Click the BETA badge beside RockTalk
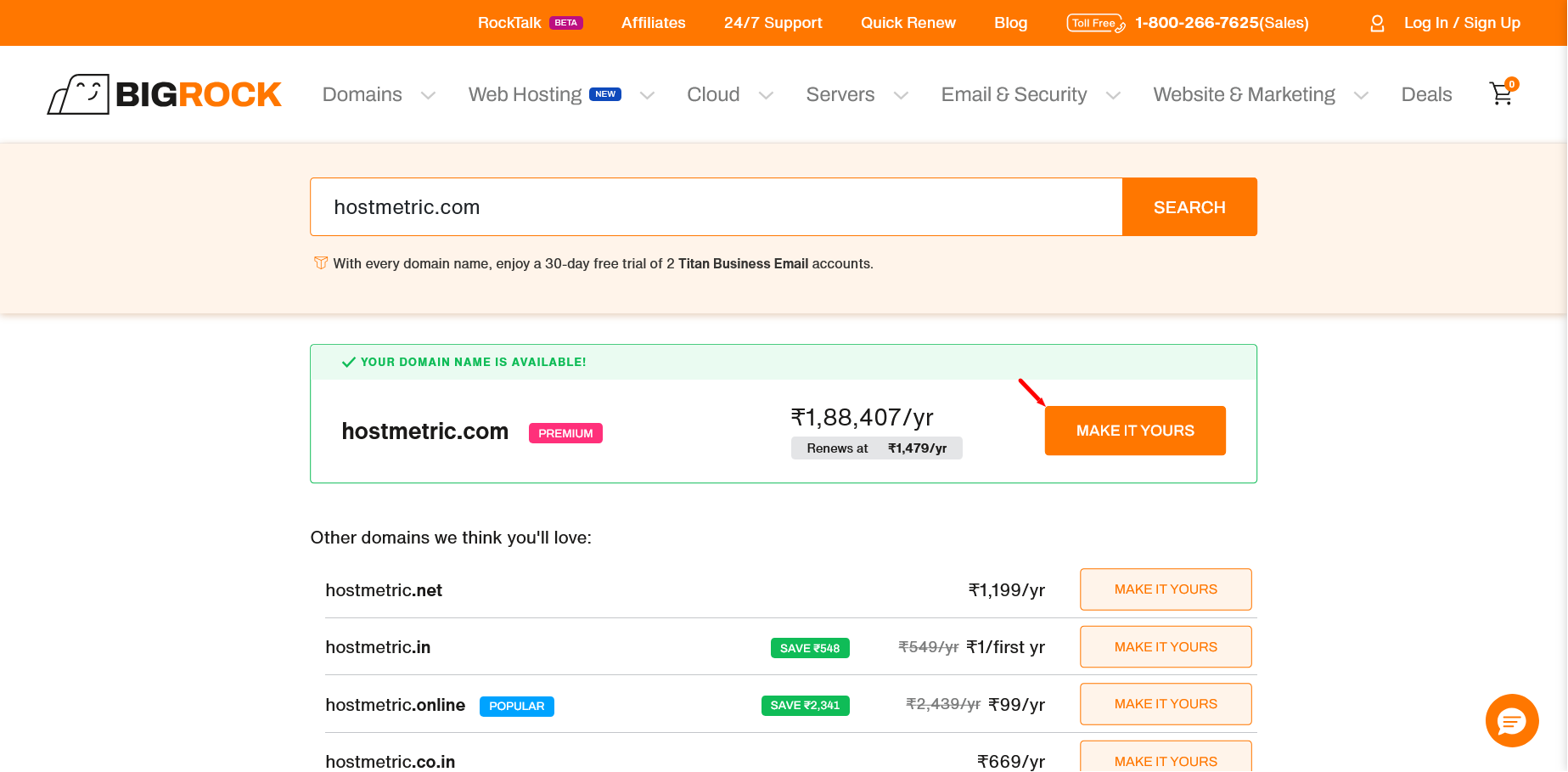The width and height of the screenshot is (1568, 772). click(x=566, y=23)
